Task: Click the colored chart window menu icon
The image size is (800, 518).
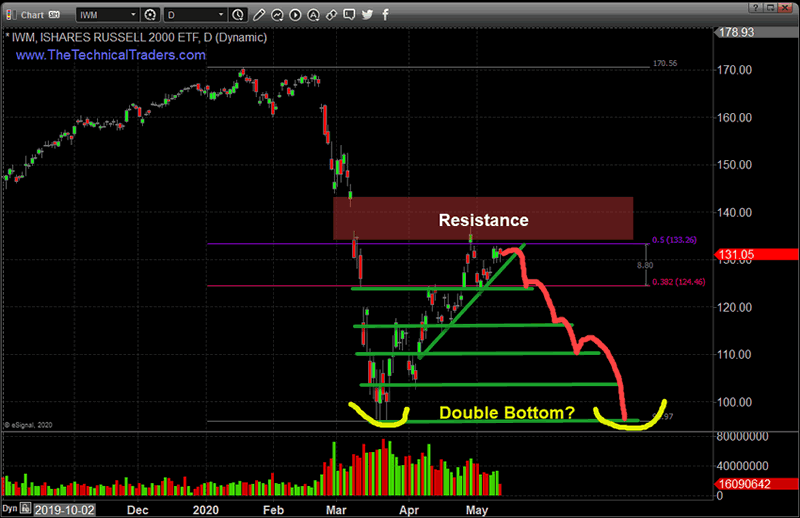Action: 10,15
